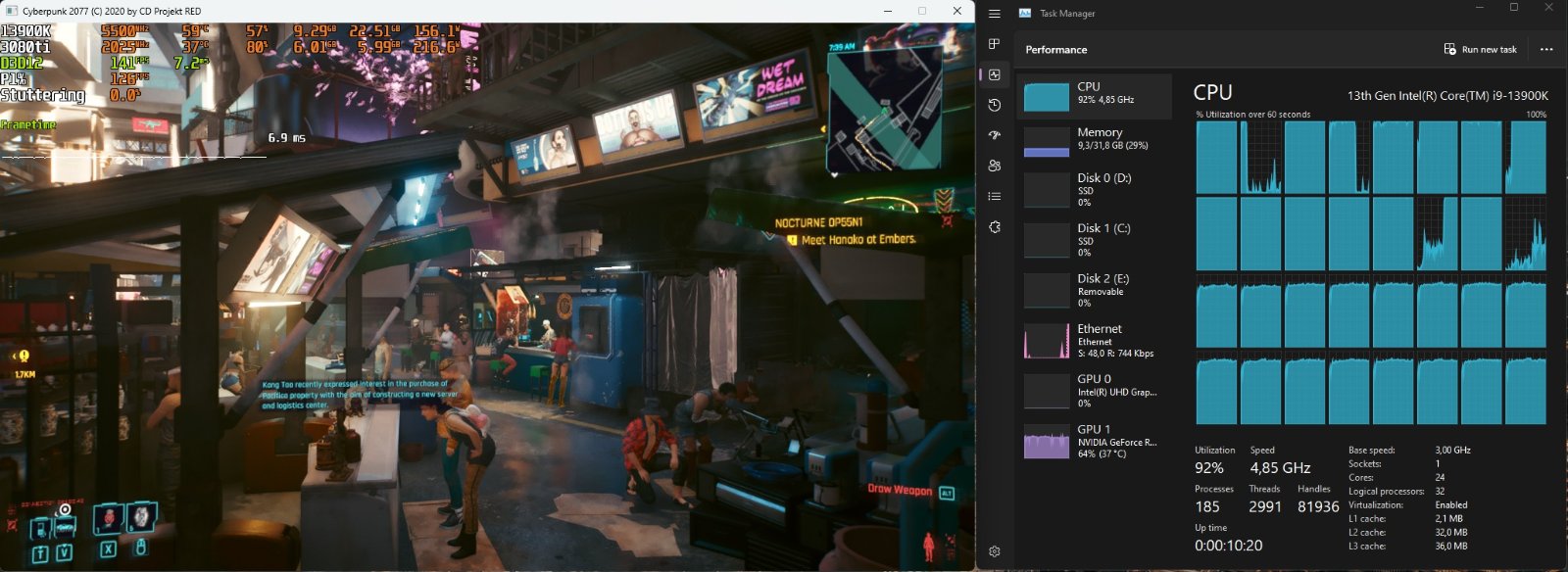Open the Services page in Task Manager
Screen dimensions: 1568x572
pos(994,226)
